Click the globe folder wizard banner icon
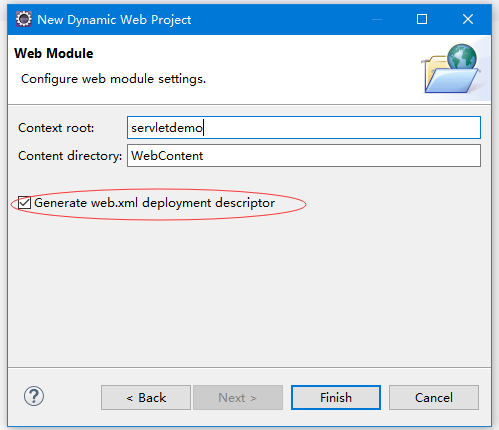Screen dimensions: 499x430 point(451,69)
